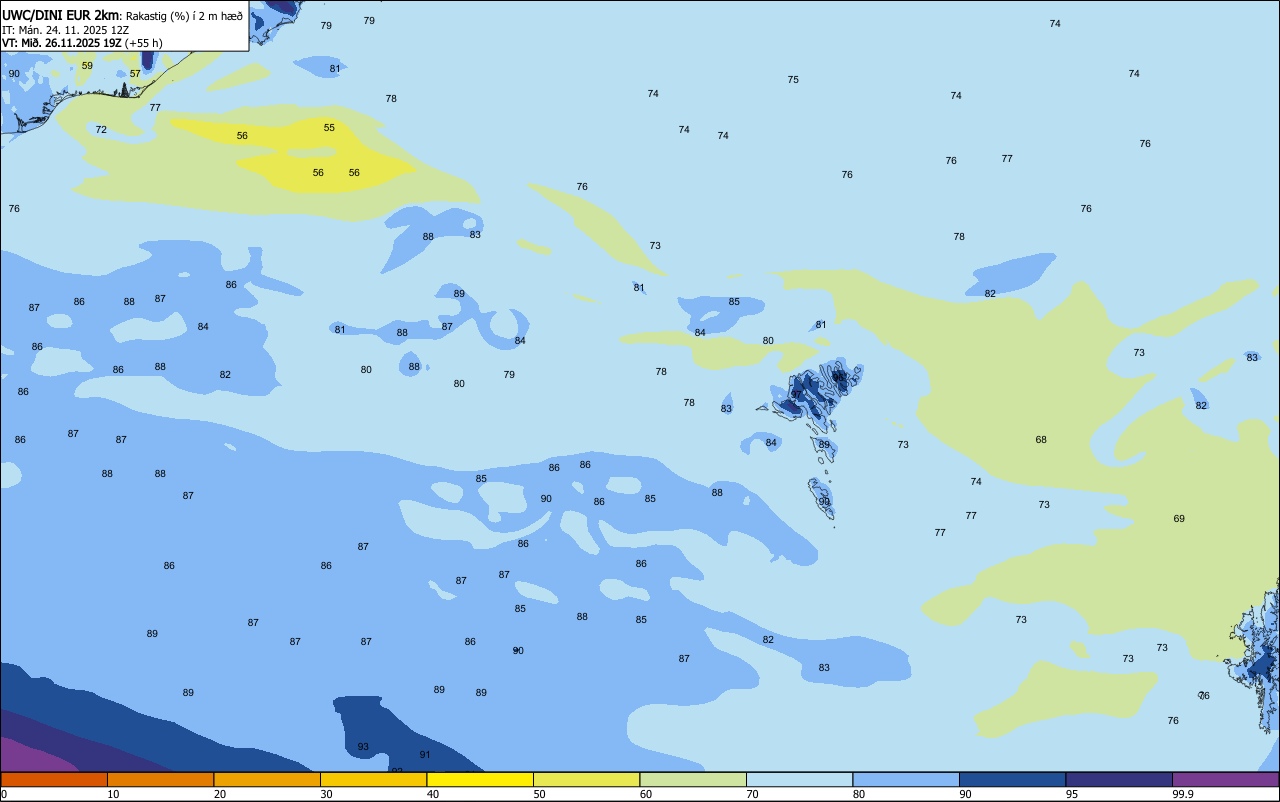Select the medium blue 80–90 legend segment
Image resolution: width=1280 pixels, height=802 pixels.
(x=906, y=780)
